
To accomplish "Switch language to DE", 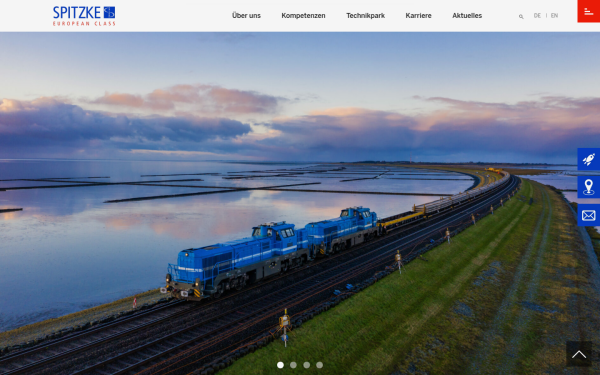I will [537, 16].
